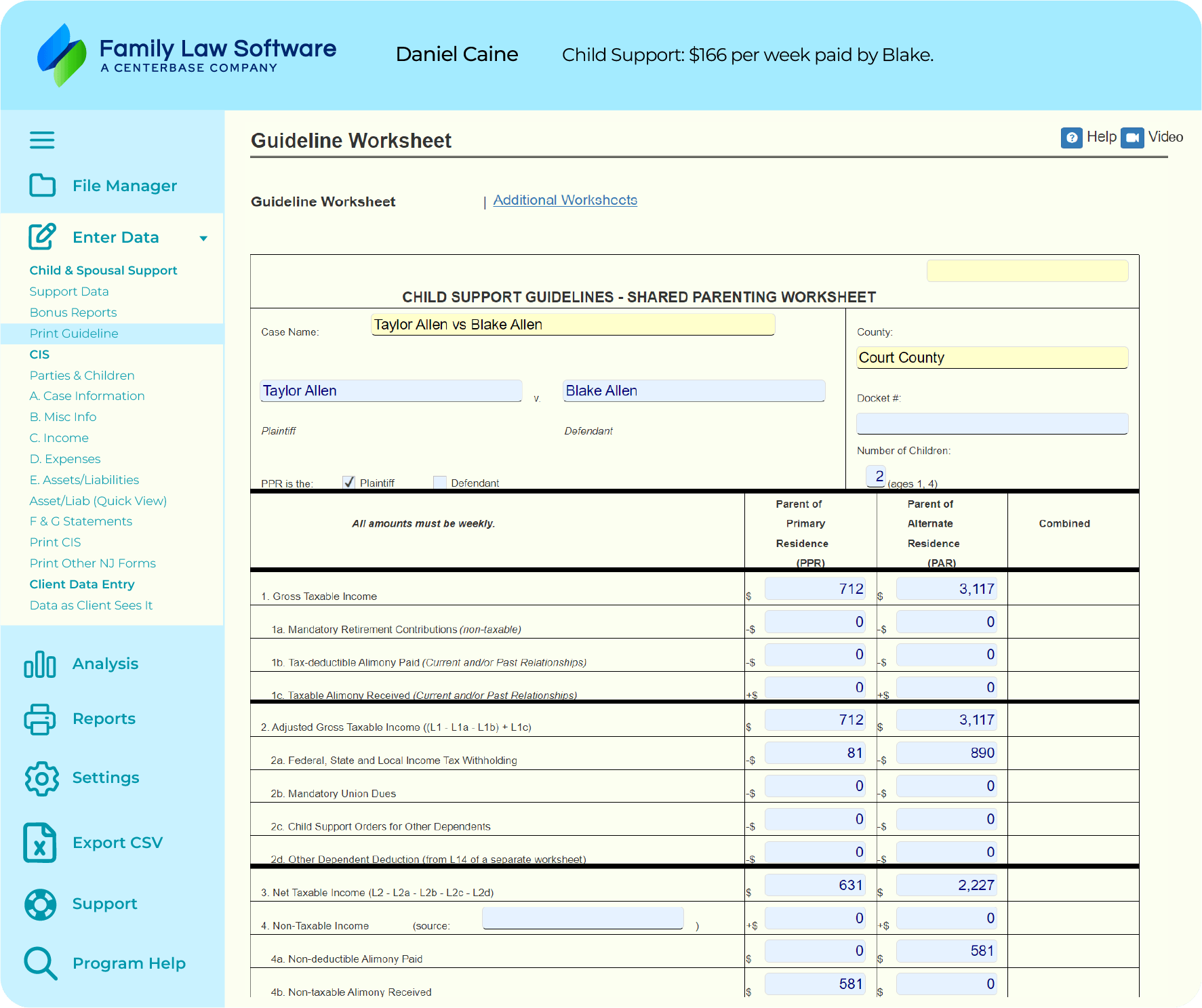
Task: Select Print CIS in sidebar
Action: [x=55, y=542]
